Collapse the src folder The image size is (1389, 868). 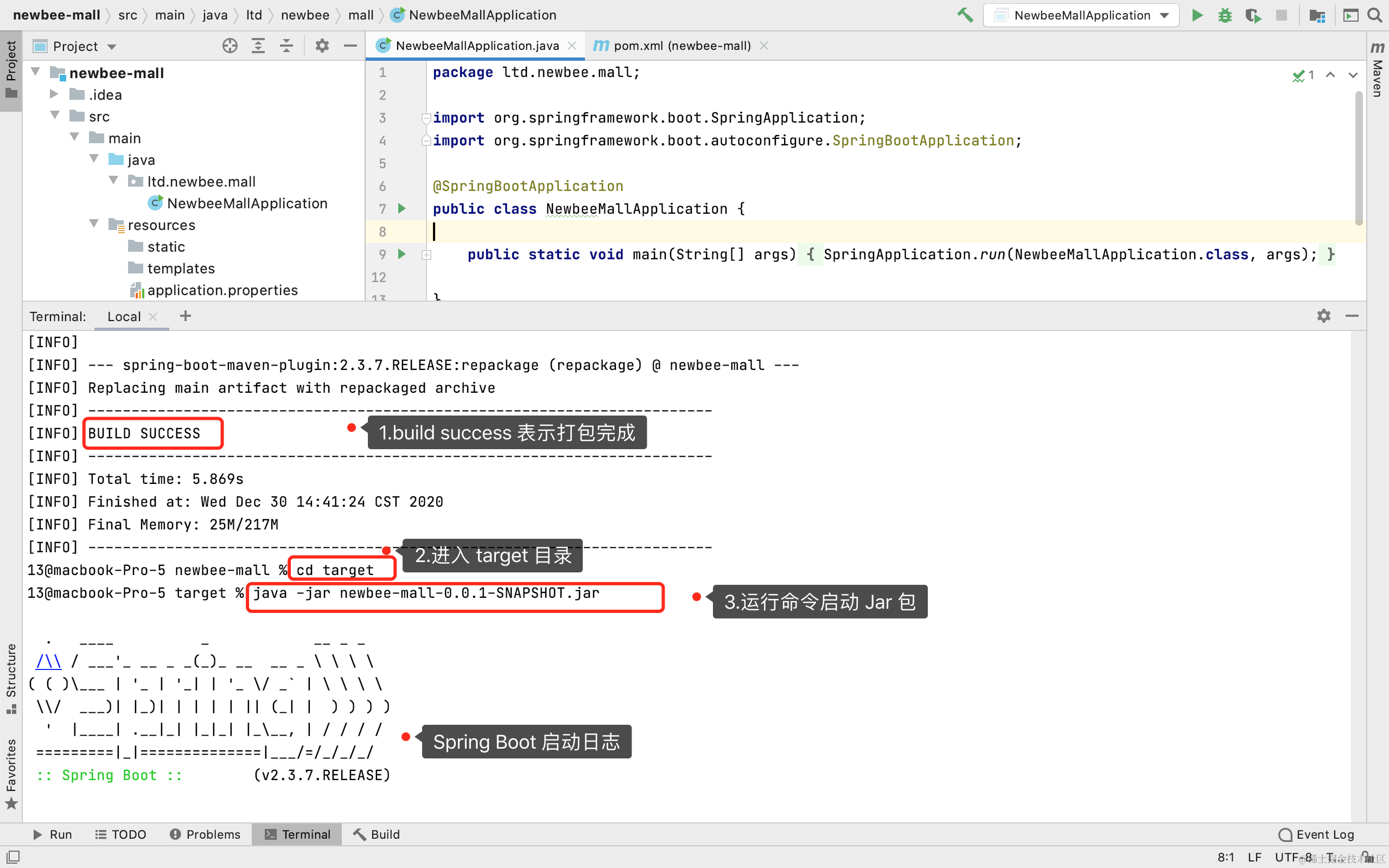pos(54,116)
